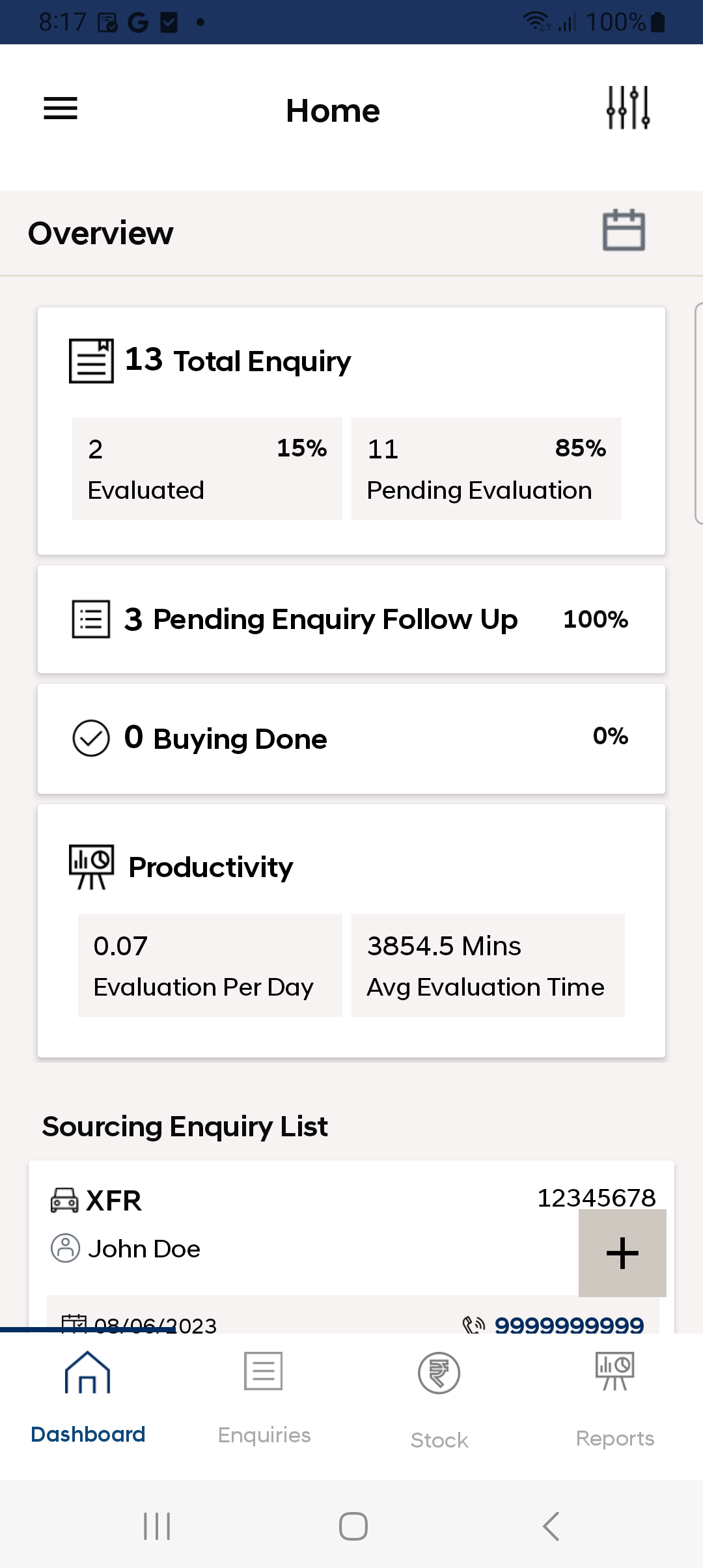Switch to the Stock tab
Screen dimensions: 703x1568
(x=439, y=1397)
